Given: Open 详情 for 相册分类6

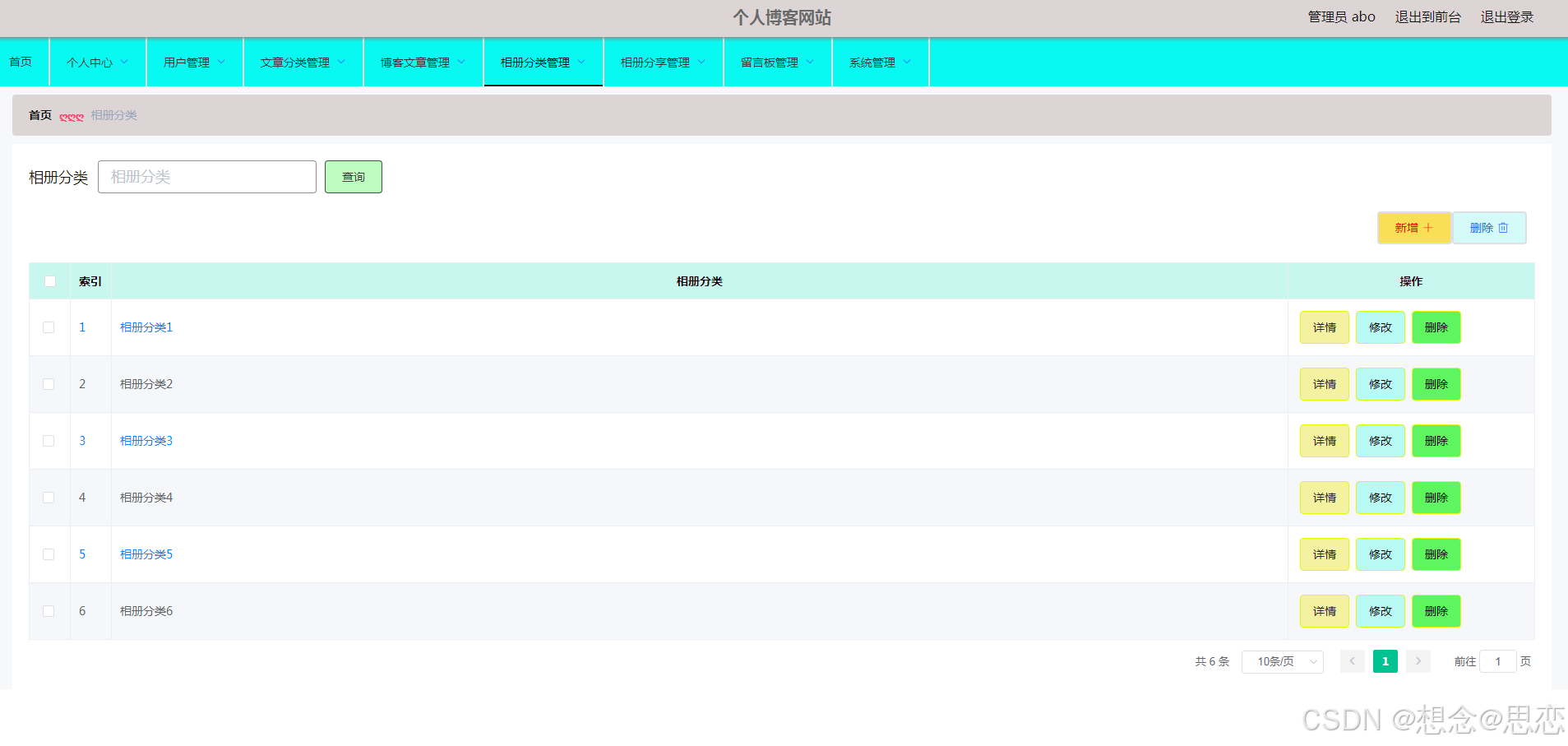Looking at the screenshot, I should [x=1325, y=611].
